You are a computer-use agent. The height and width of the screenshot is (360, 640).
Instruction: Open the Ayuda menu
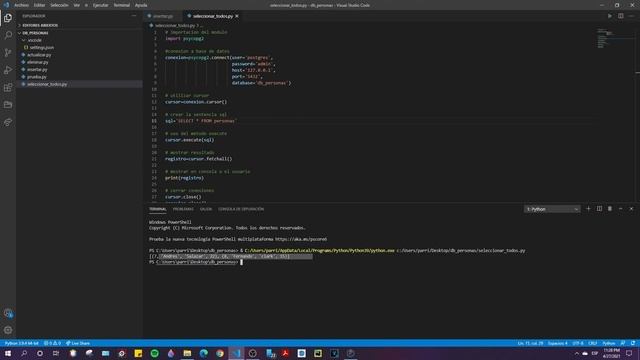[x=141, y=5]
